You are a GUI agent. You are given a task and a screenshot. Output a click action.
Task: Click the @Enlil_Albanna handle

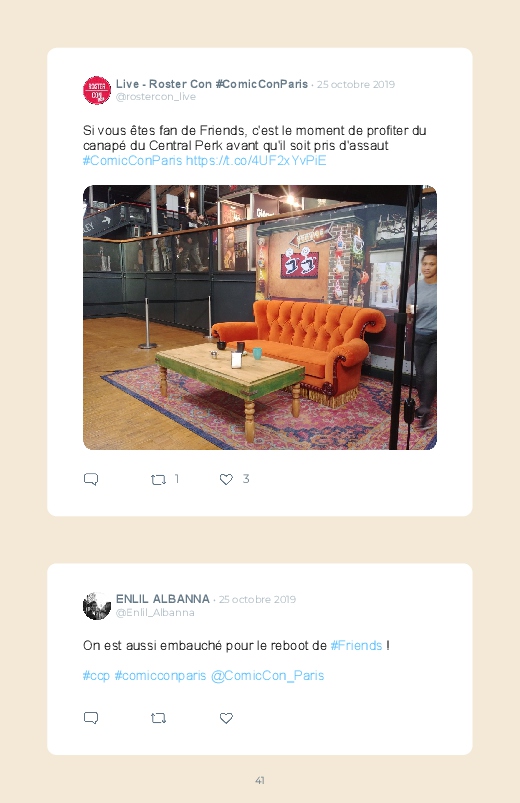pyautogui.click(x=155, y=612)
